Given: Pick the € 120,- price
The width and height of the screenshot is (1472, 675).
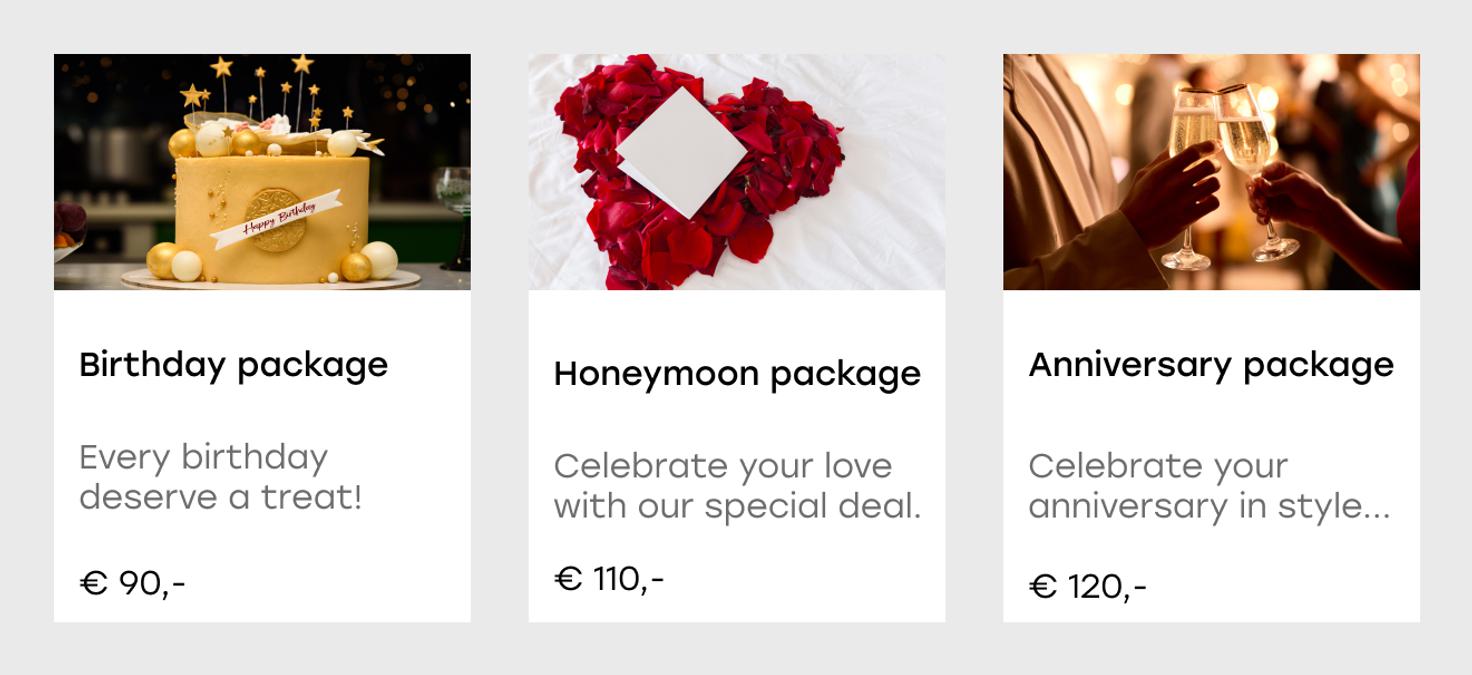Looking at the screenshot, I should point(1087,586).
